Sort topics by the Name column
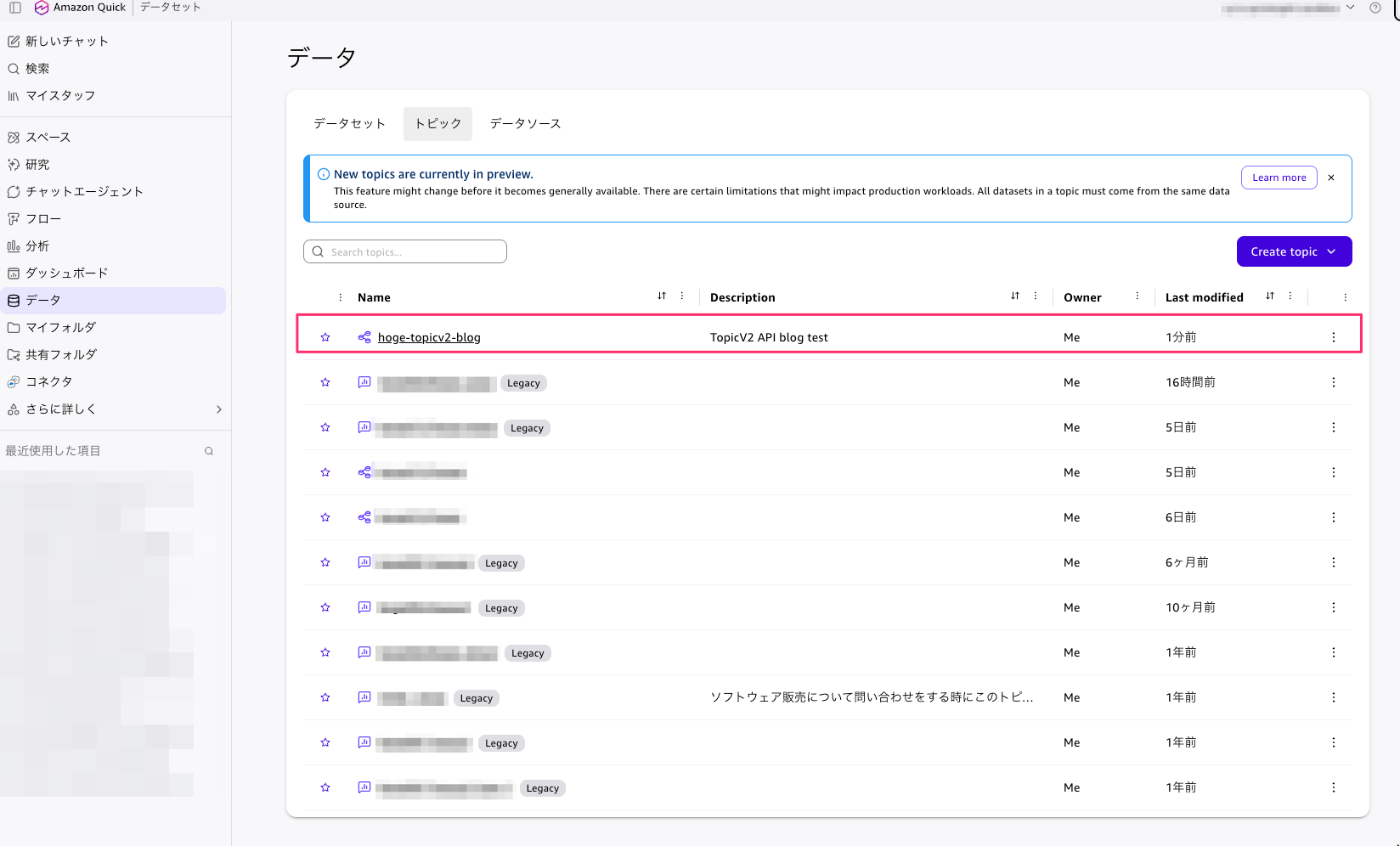This screenshot has height=846, width=1400. tap(662, 296)
